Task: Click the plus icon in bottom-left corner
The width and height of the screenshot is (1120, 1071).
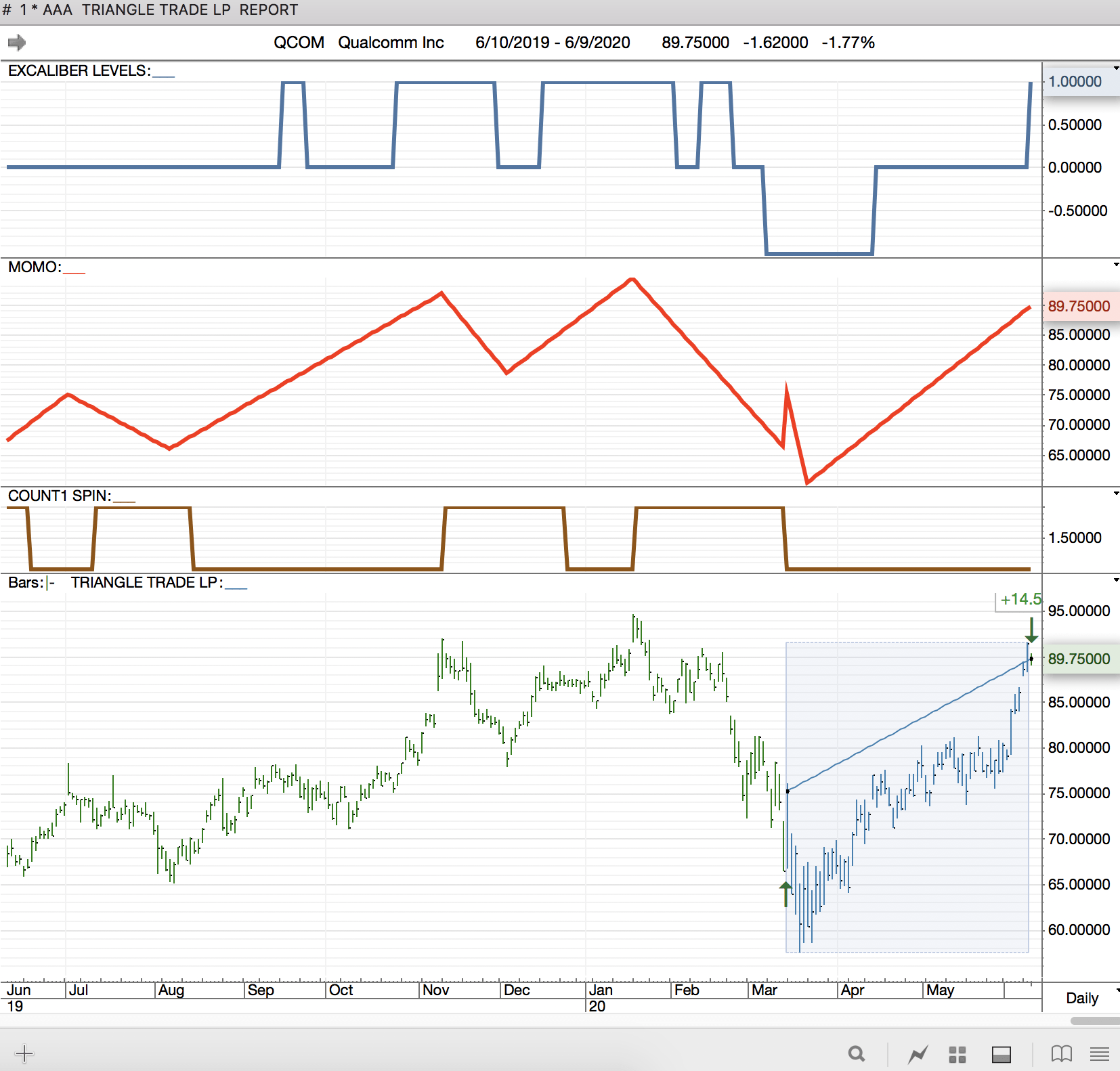Action: [24, 1053]
